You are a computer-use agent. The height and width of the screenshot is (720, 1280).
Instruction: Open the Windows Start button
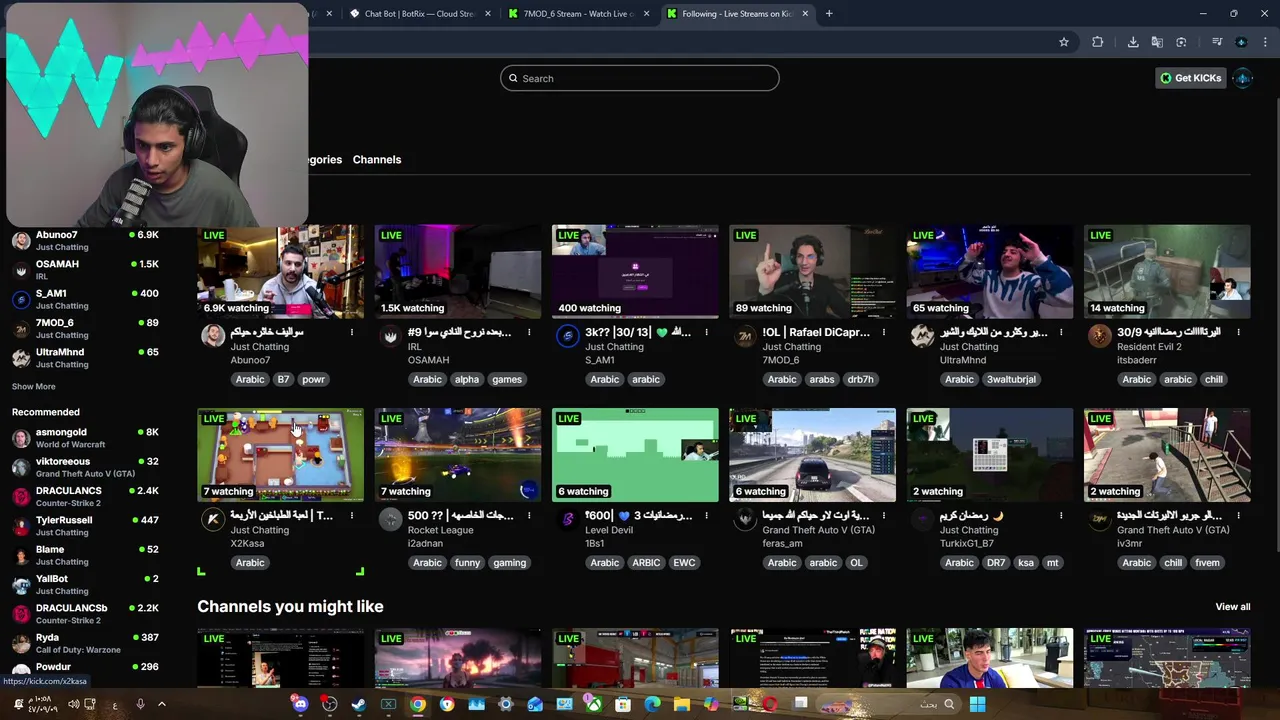(977, 704)
